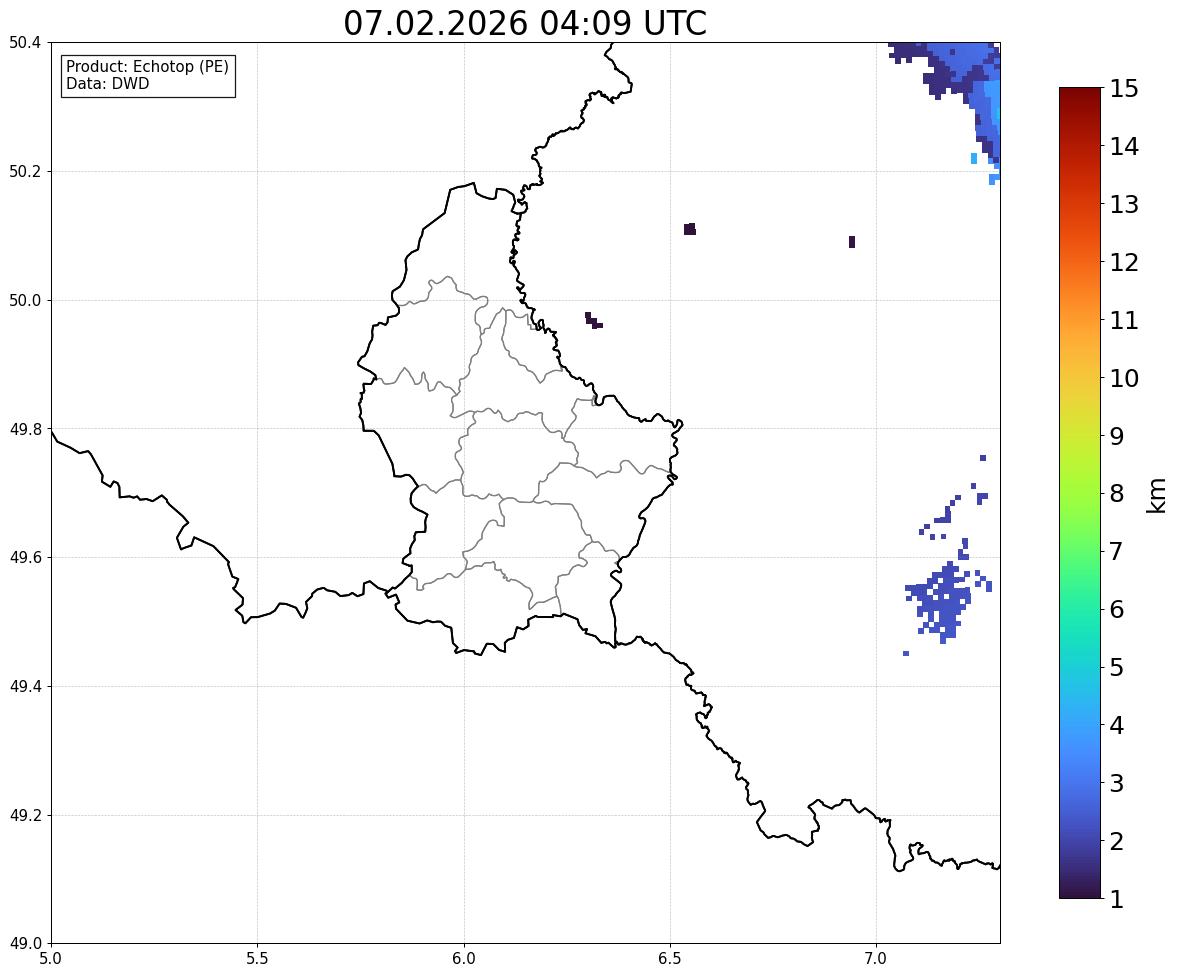
Task: Pick the dark red colorbar section at 15 km
Action: point(1080,92)
